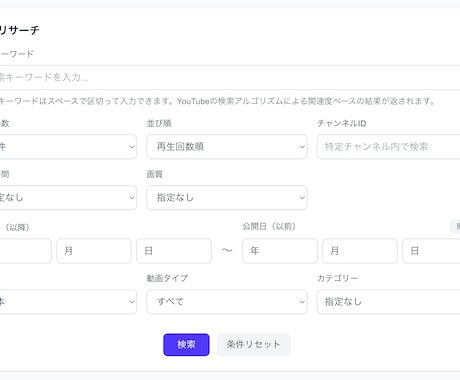
Task: Open the region dropdown ending in 本
Action: [x=68, y=302]
